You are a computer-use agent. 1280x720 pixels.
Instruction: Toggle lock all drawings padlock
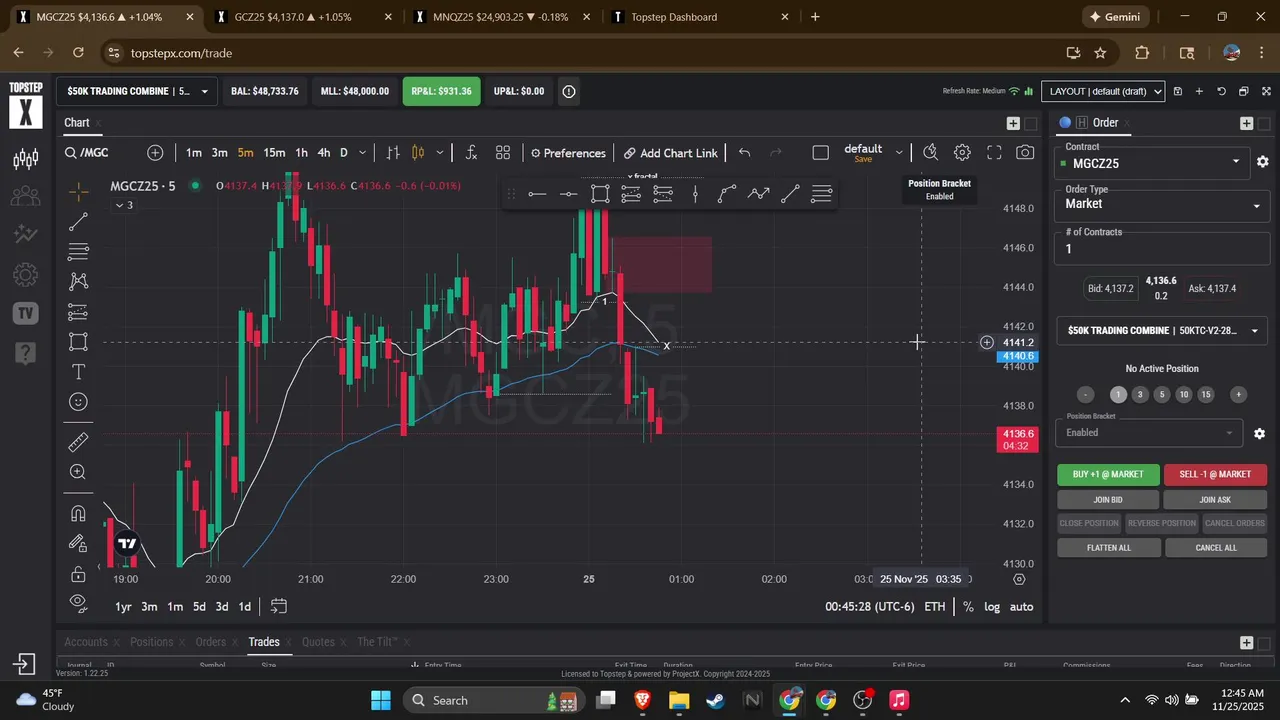click(x=78, y=574)
